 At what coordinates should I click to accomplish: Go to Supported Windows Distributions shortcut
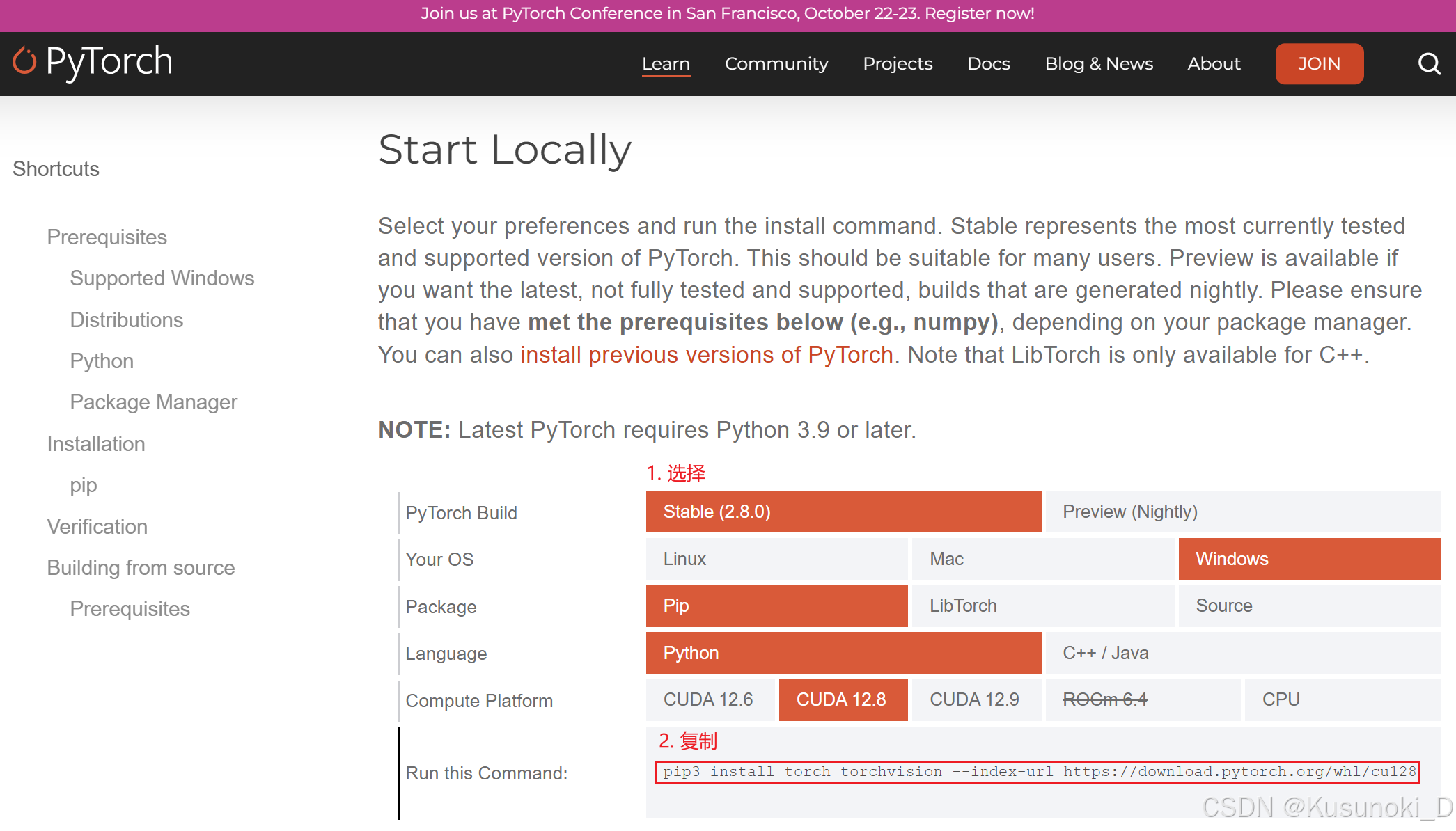click(x=162, y=299)
